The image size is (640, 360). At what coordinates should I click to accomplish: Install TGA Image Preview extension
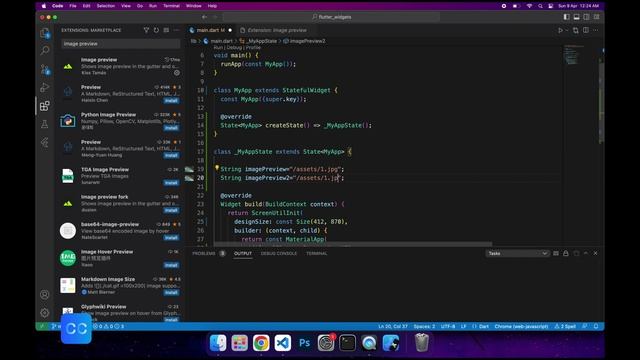tap(171, 182)
